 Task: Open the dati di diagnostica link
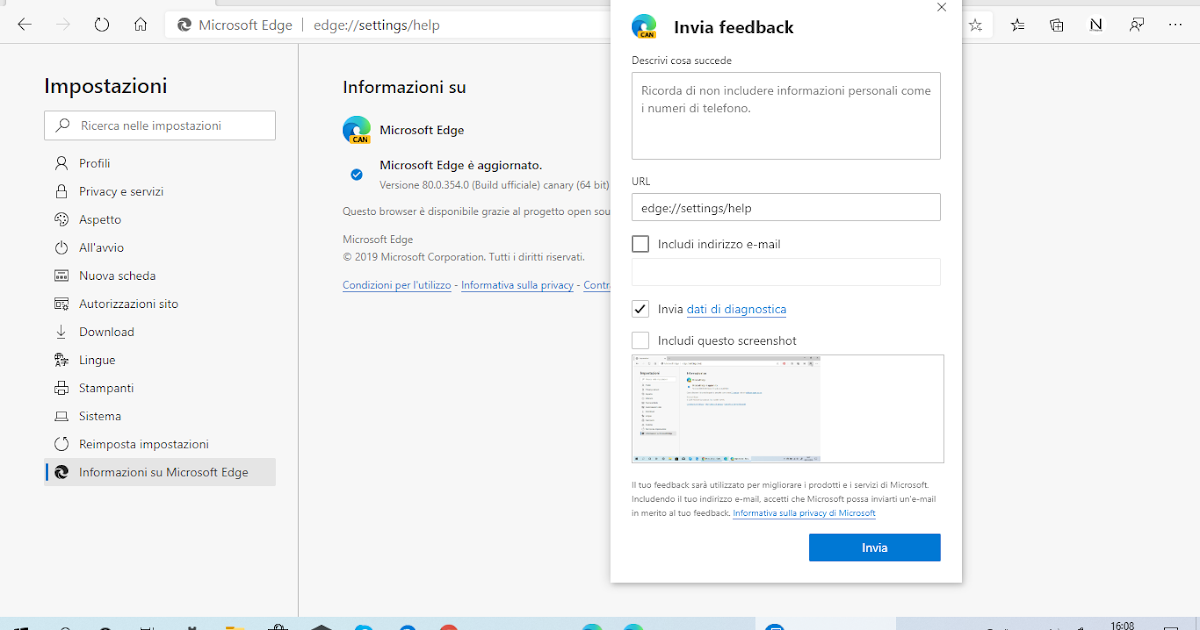tap(735, 309)
